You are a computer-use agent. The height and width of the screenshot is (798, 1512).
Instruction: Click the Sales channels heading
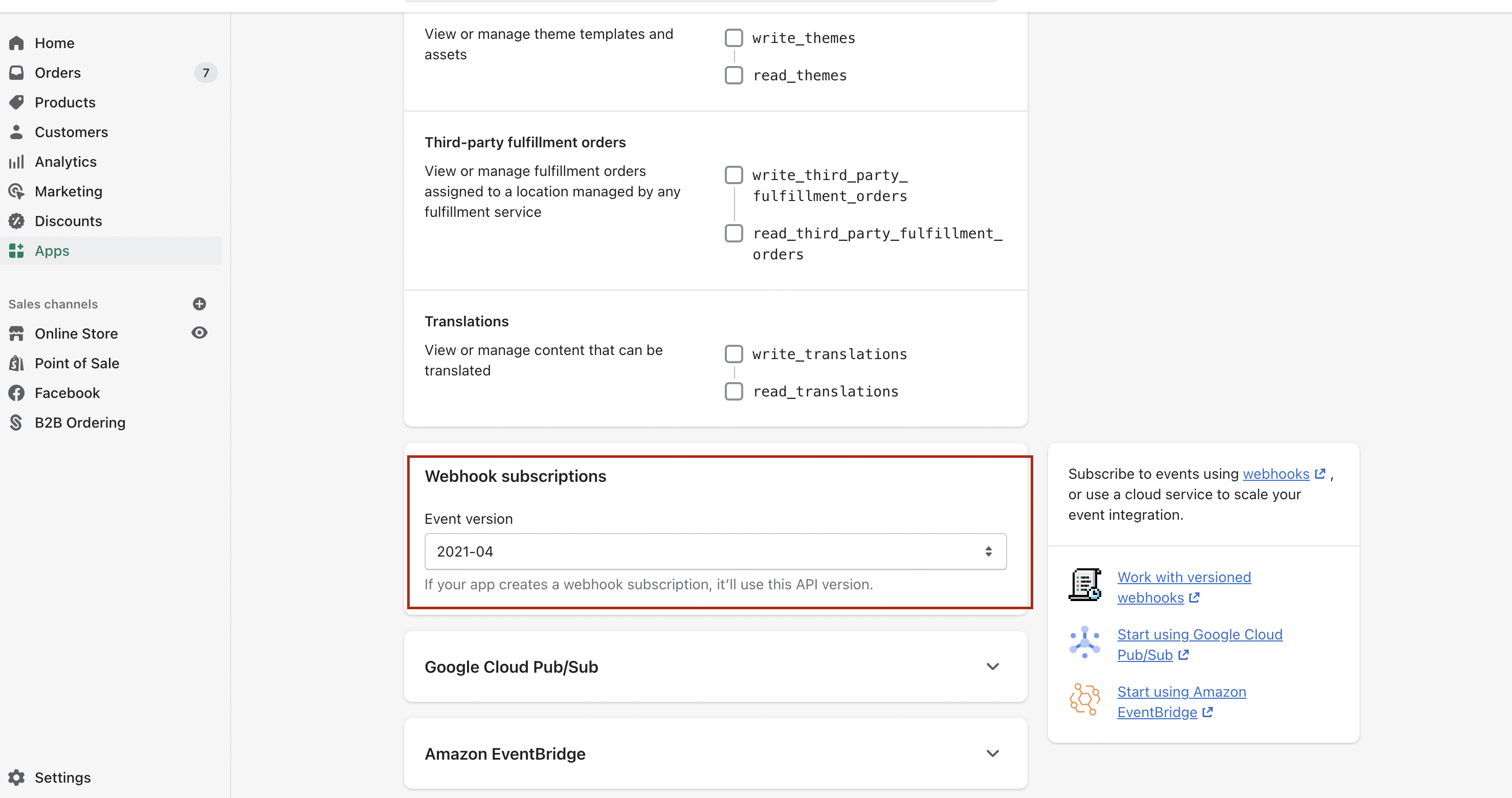[53, 304]
